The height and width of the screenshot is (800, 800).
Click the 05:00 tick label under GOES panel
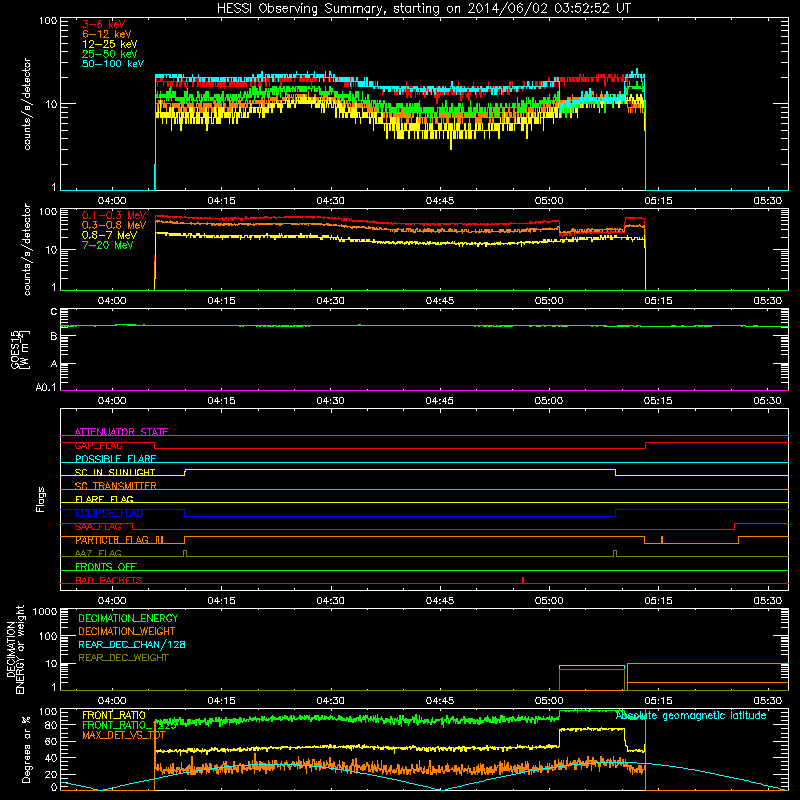point(549,401)
